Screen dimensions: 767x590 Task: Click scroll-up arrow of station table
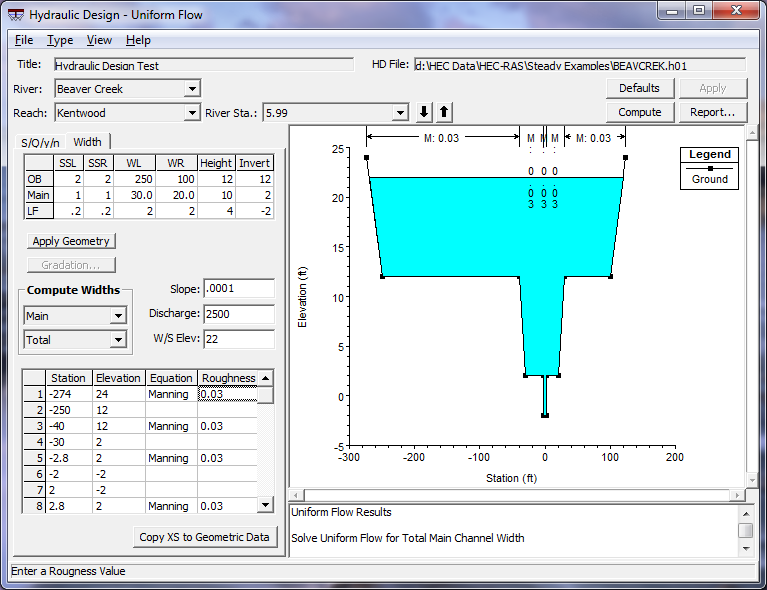click(265, 378)
